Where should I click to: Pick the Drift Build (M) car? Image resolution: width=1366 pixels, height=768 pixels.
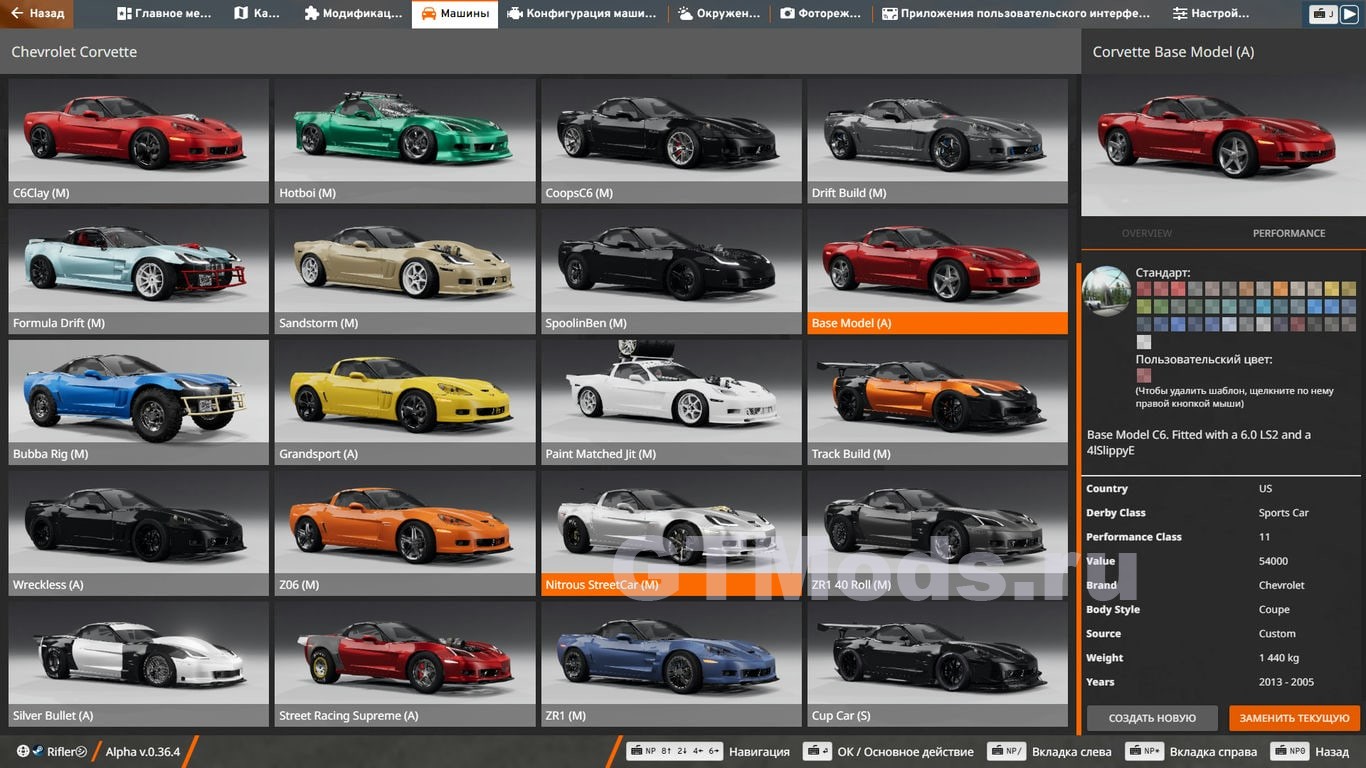(938, 141)
